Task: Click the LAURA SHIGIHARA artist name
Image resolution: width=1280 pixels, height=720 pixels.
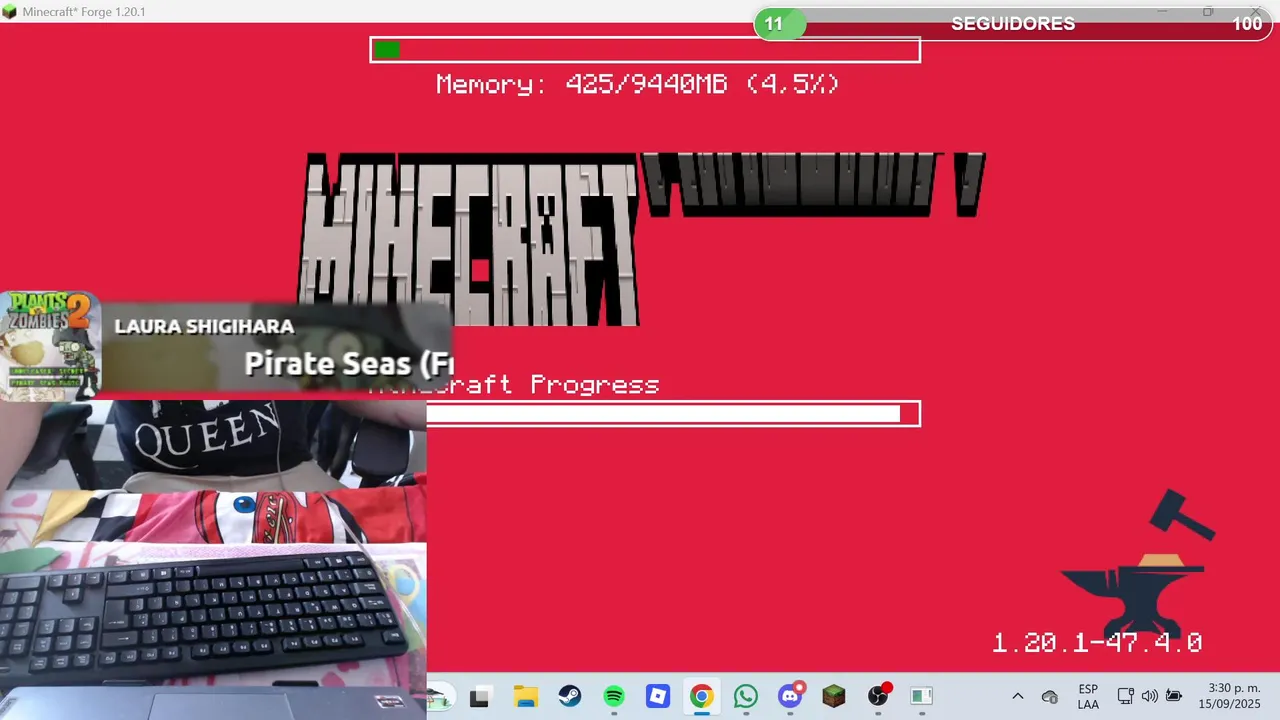Action: tap(204, 327)
